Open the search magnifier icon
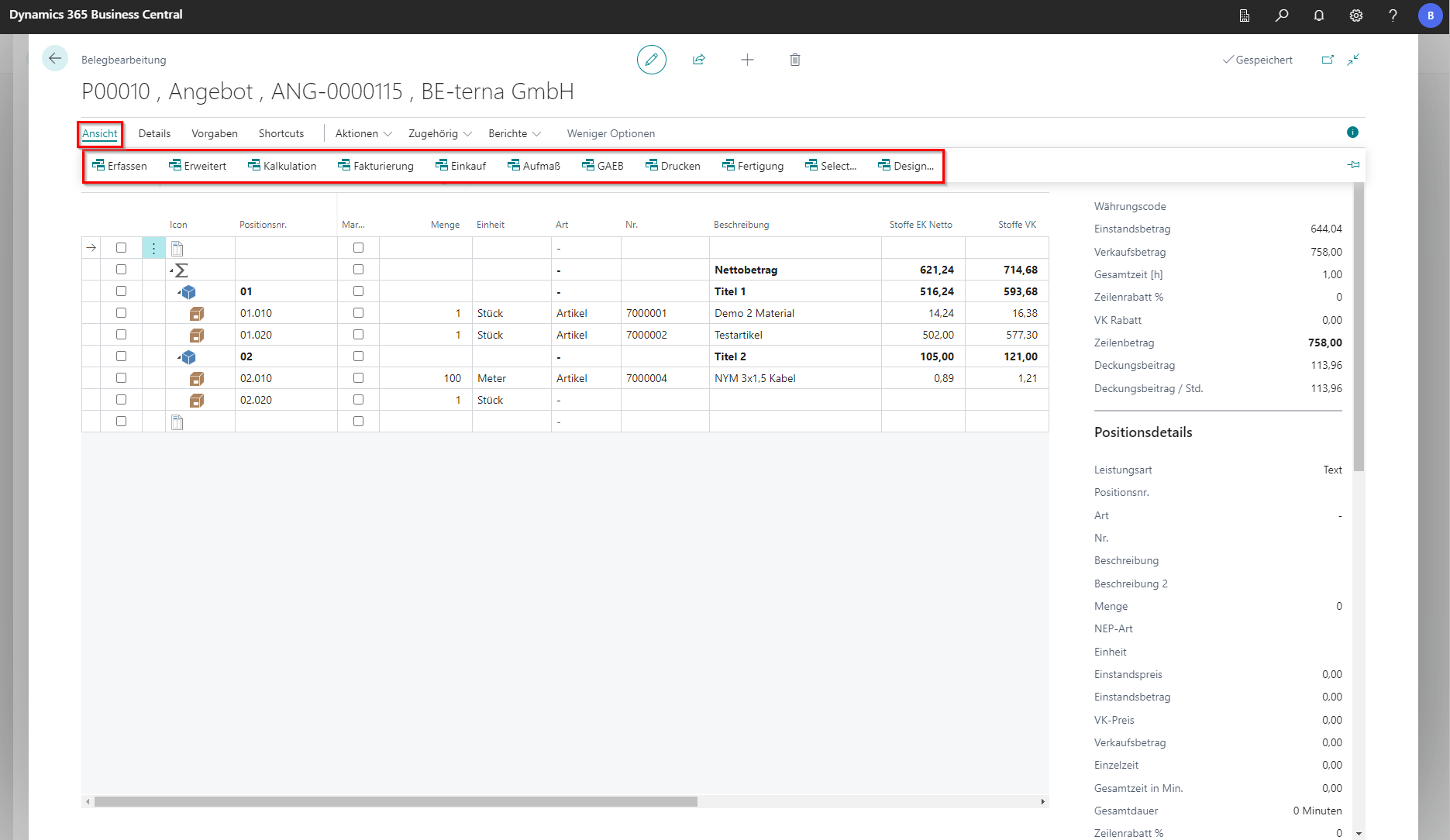1450x840 pixels. pyautogui.click(x=1282, y=15)
